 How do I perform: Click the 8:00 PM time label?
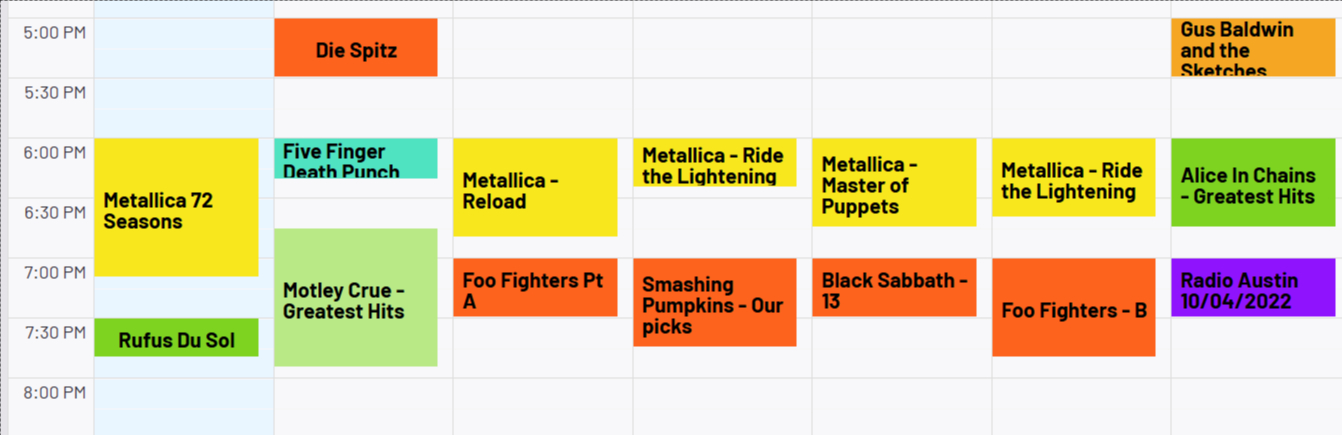tap(54, 392)
